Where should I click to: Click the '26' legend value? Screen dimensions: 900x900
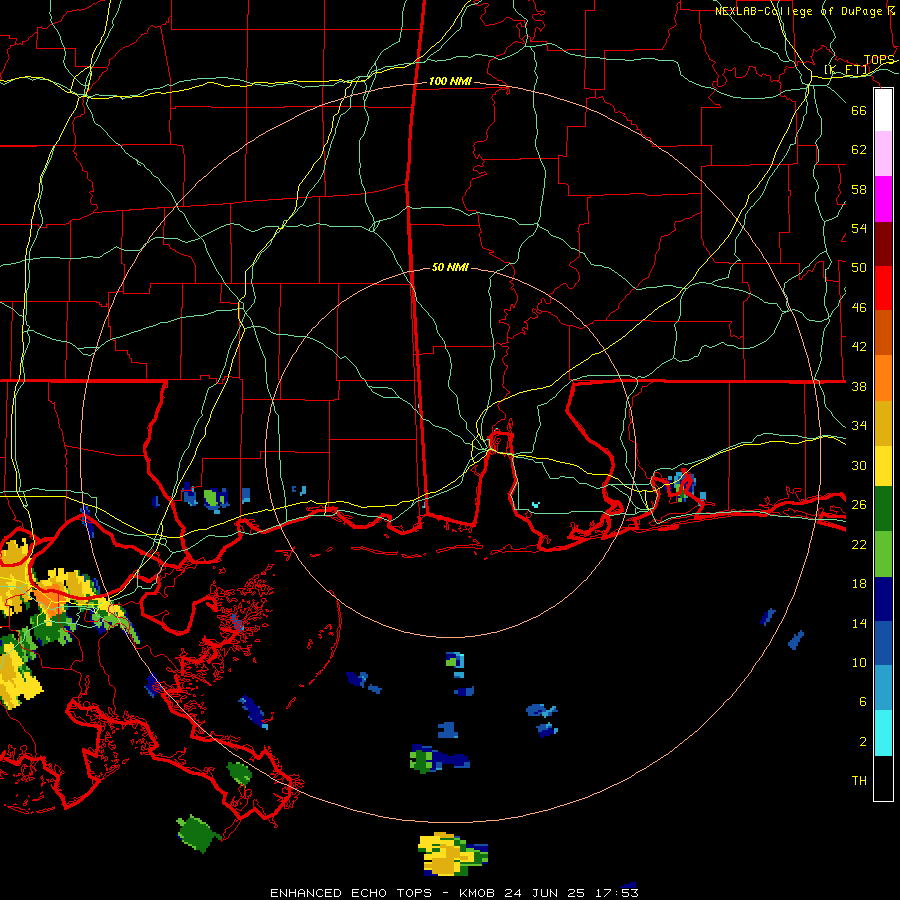[x=859, y=505]
